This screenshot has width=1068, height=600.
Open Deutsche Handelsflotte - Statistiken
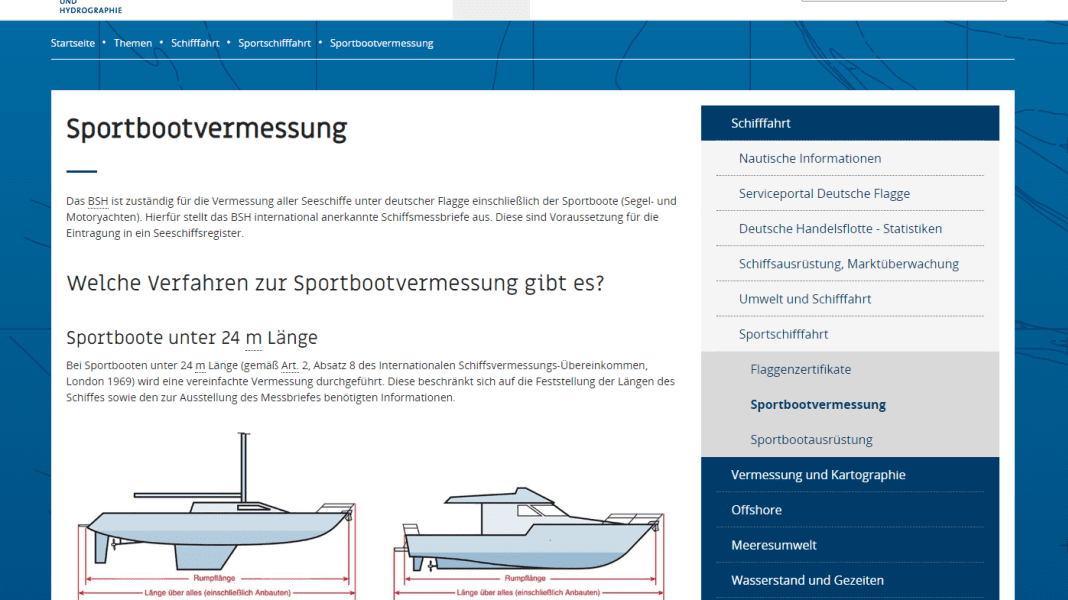(x=841, y=229)
